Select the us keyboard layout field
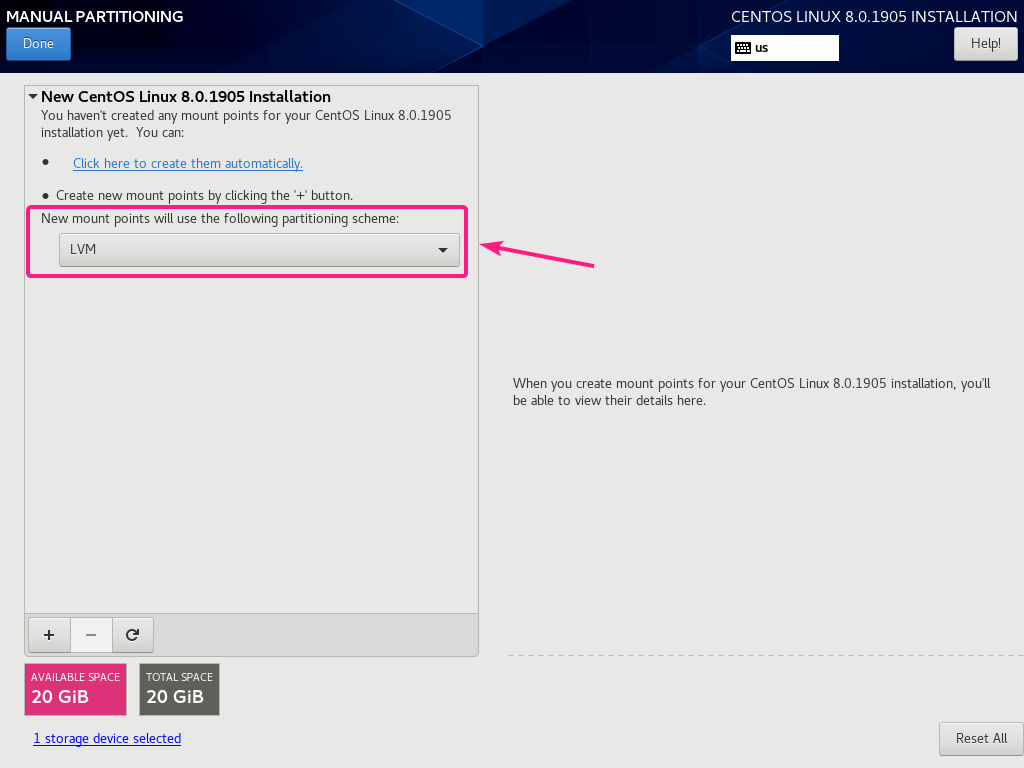This screenshot has width=1024, height=768. click(x=784, y=48)
